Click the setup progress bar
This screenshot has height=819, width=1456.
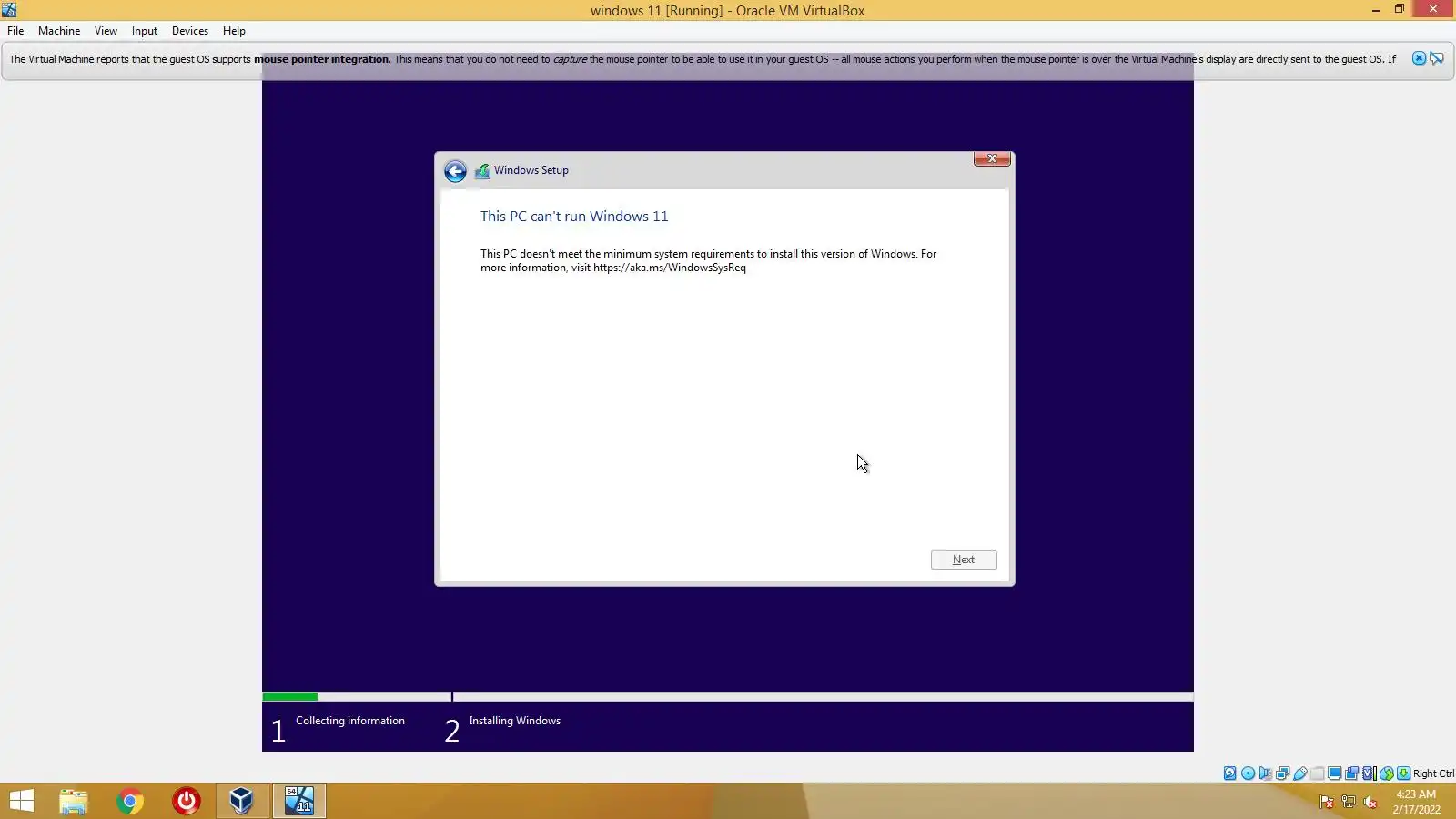pyautogui.click(x=728, y=697)
